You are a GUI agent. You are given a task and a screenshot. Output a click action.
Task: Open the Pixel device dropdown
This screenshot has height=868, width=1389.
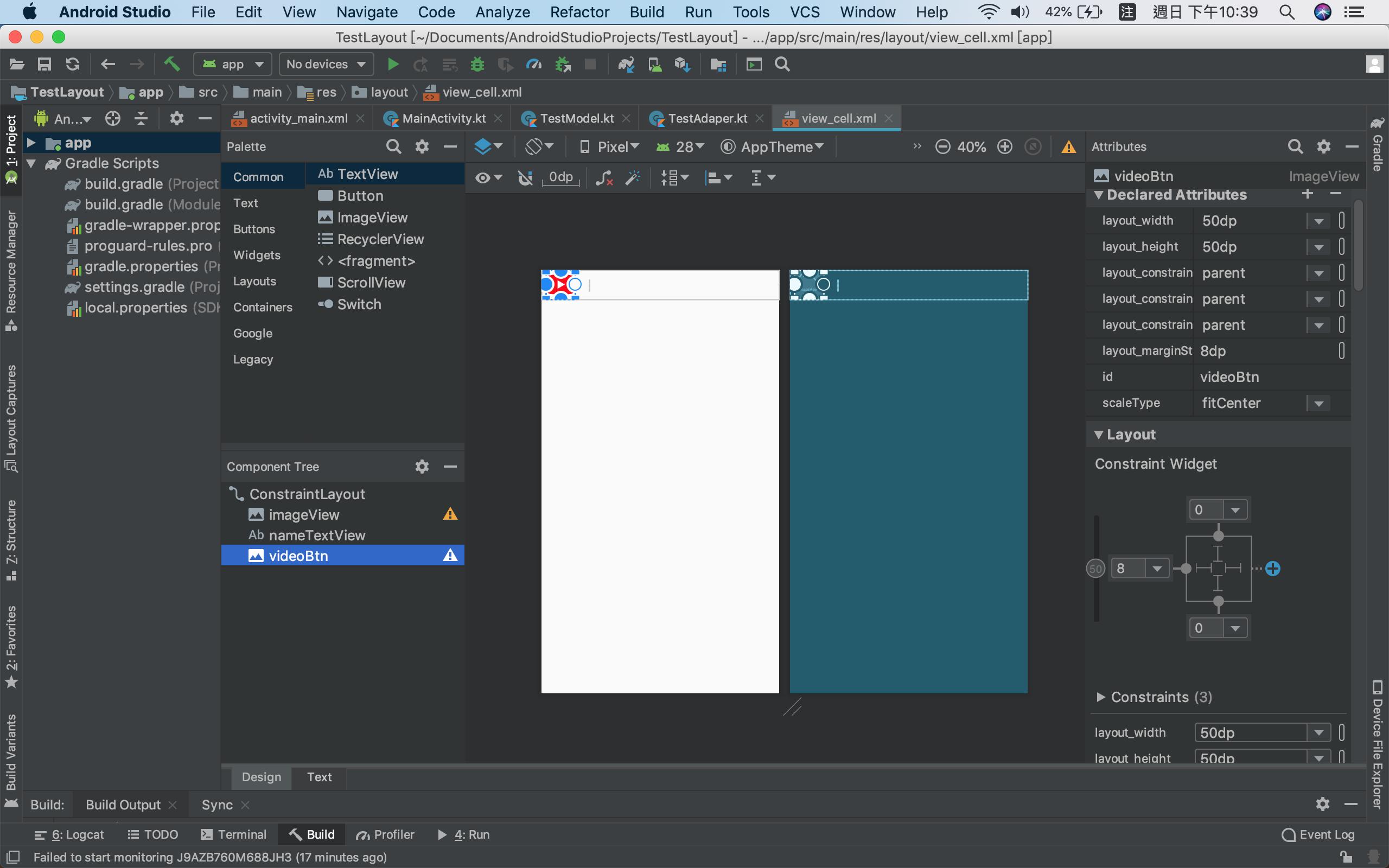pos(609,147)
